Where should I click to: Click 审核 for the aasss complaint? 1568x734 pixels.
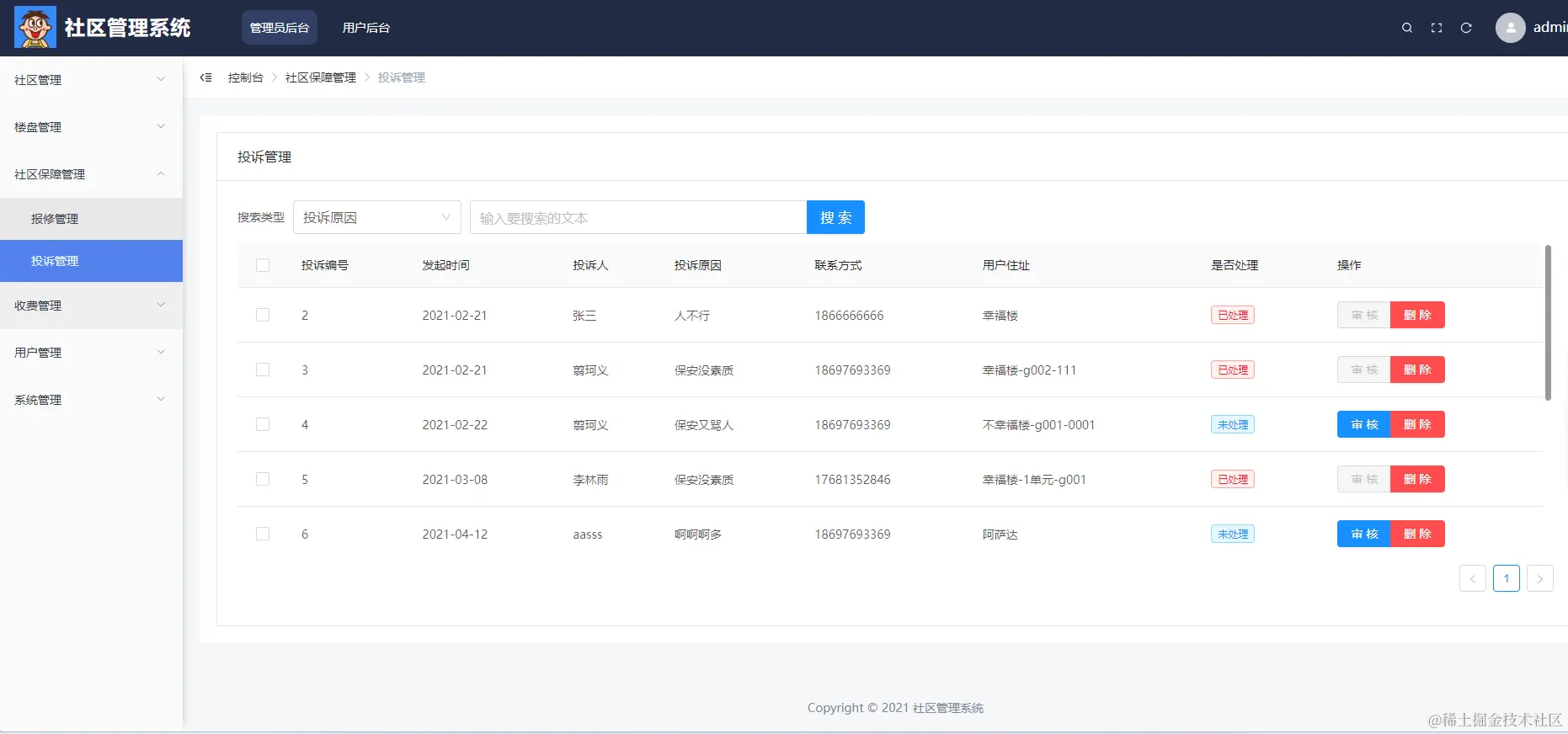coord(1364,534)
